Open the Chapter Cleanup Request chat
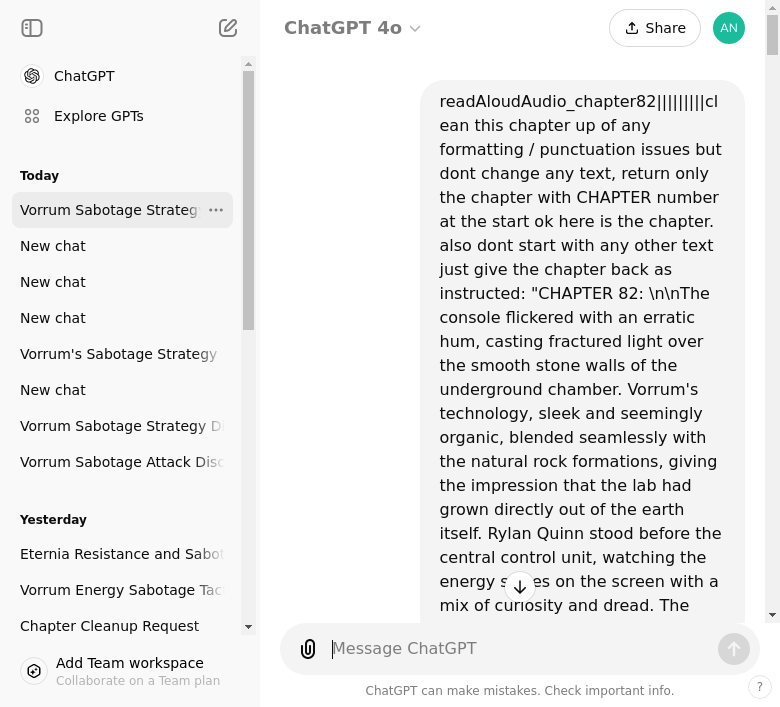This screenshot has height=707, width=780. click(x=110, y=626)
